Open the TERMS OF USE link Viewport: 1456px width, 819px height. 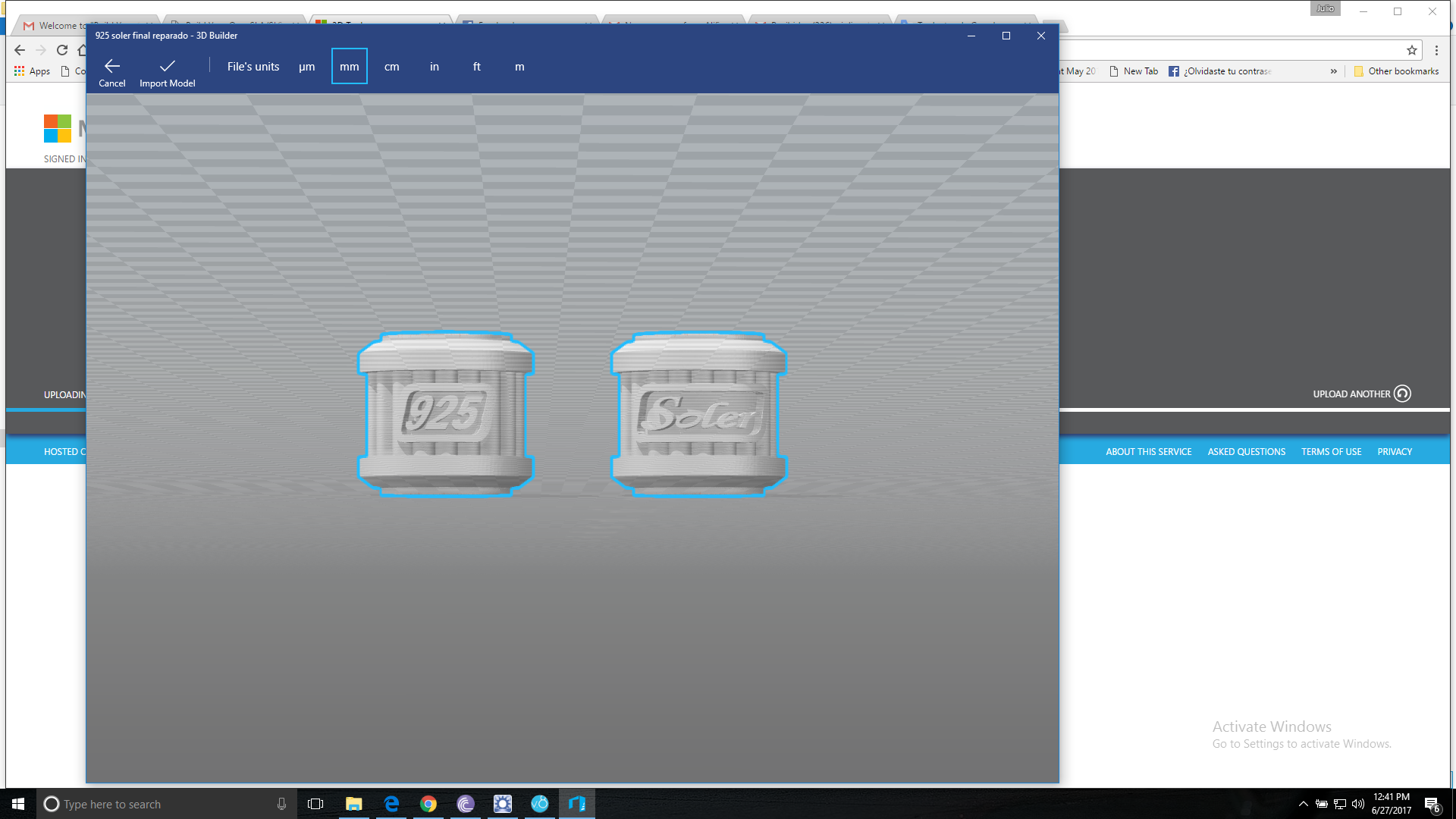click(1331, 452)
